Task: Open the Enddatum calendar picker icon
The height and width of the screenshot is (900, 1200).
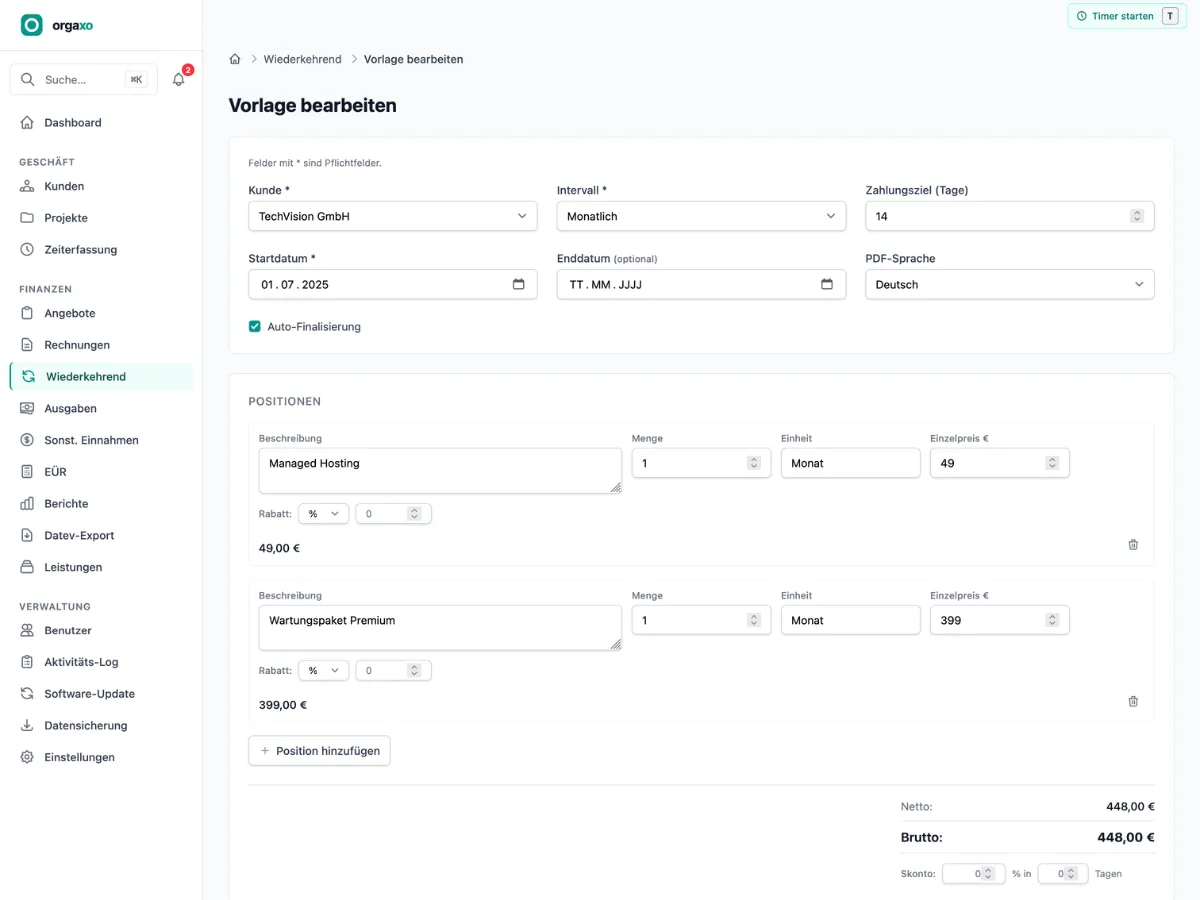Action: tap(827, 284)
